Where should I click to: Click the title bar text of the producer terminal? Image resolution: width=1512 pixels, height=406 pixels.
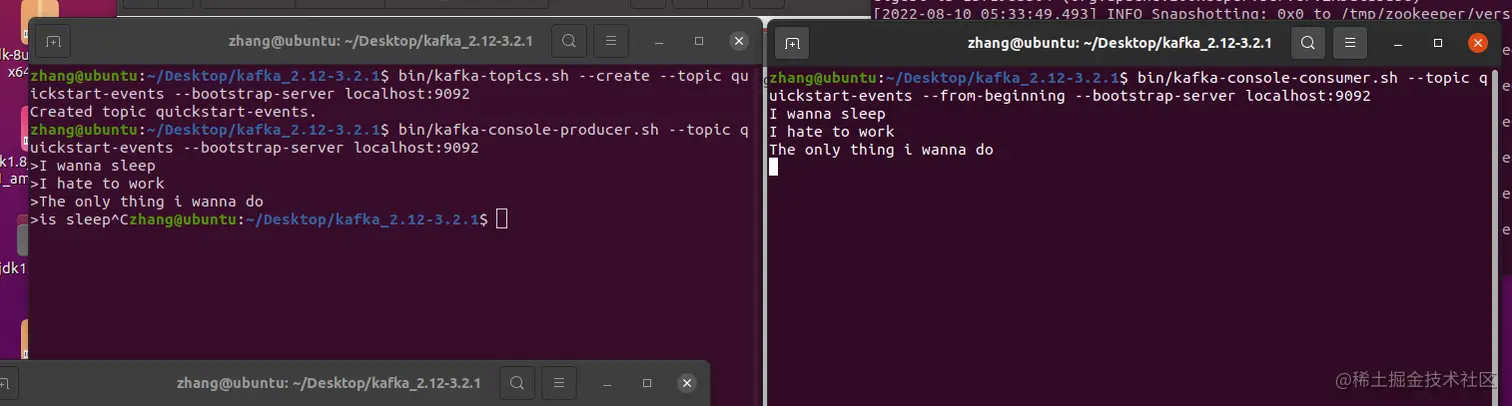point(381,42)
